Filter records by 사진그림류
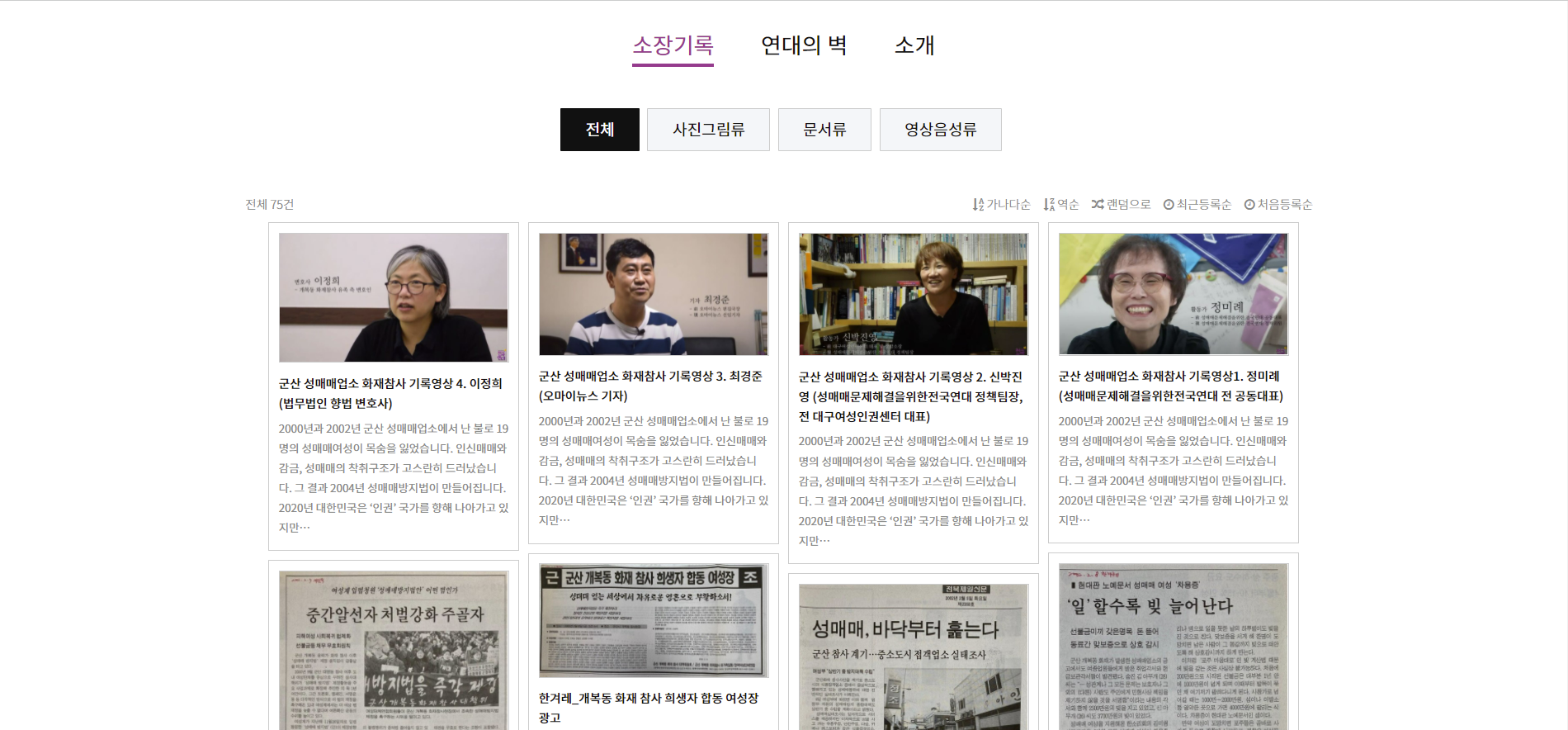The width and height of the screenshot is (1568, 730). (708, 130)
